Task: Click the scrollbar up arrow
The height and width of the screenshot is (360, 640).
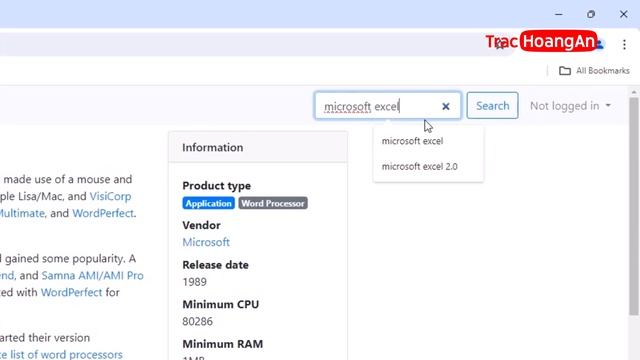Action: coord(633,93)
